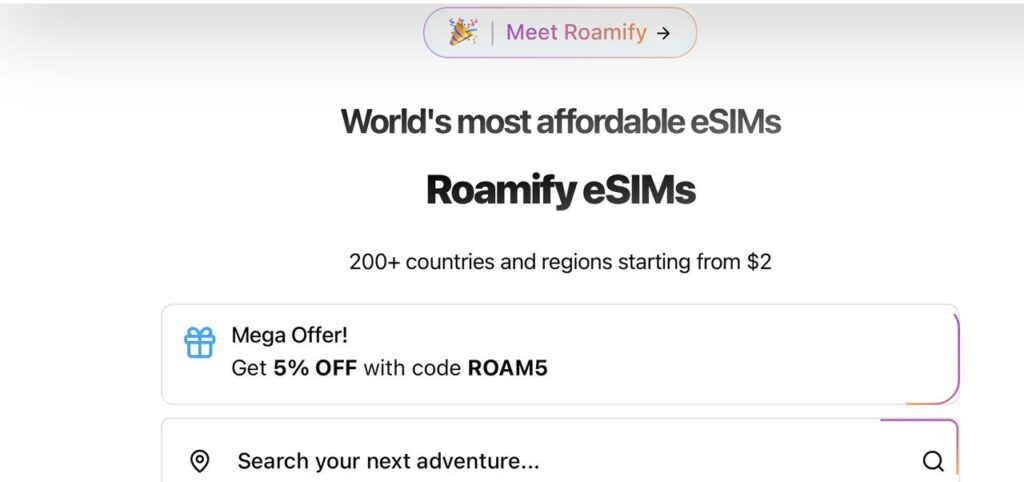Image resolution: width=1024 pixels, height=482 pixels.
Task: Click the 'Roamify eSIMs' main heading
Action: point(560,190)
